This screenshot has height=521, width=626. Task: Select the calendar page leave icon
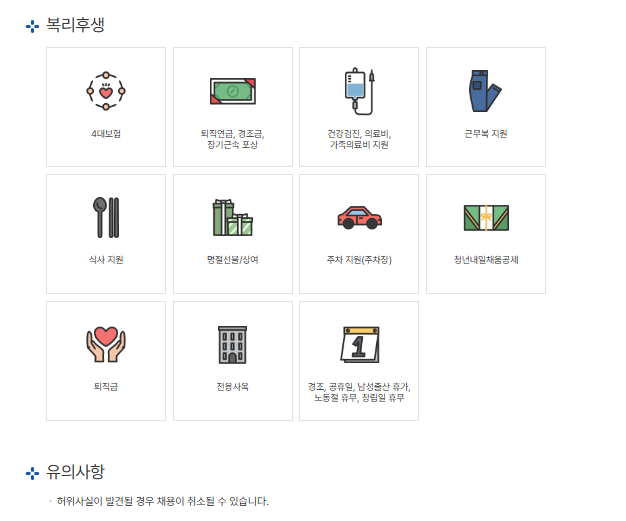click(360, 345)
